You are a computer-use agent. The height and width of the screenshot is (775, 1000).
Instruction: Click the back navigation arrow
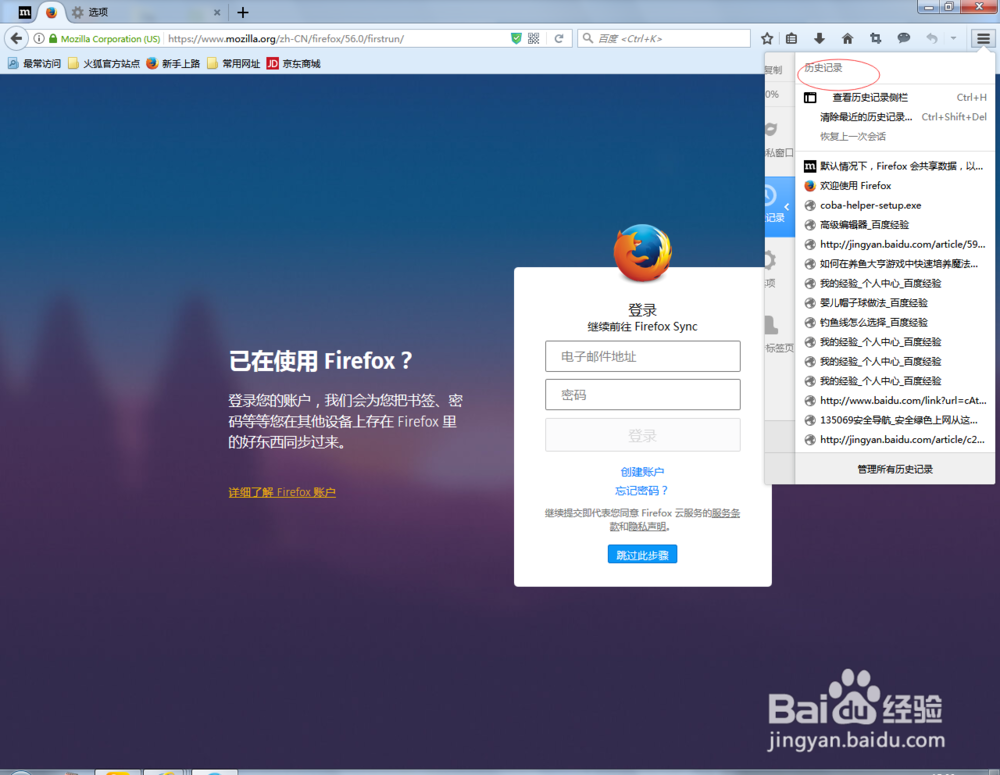point(16,38)
